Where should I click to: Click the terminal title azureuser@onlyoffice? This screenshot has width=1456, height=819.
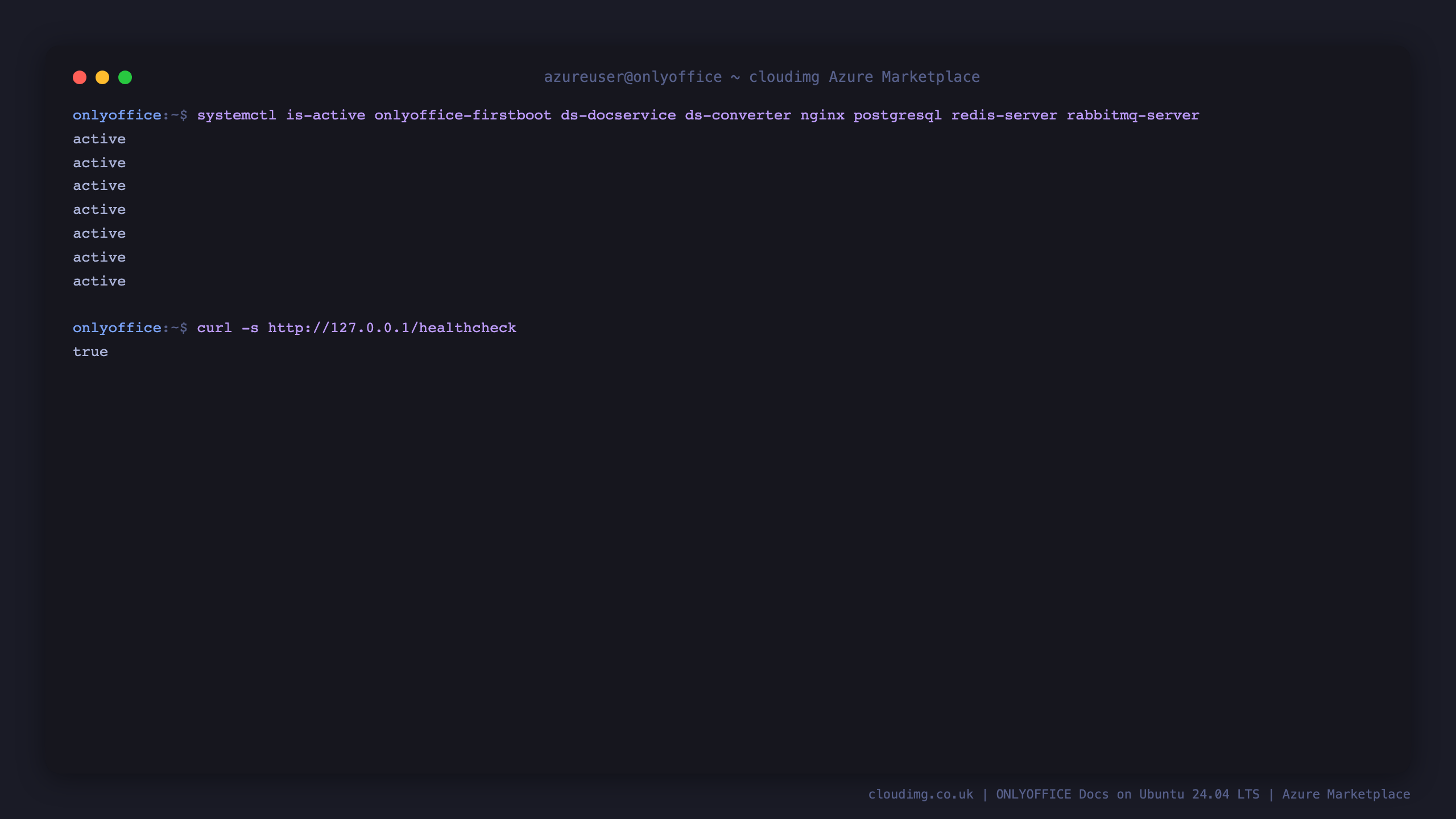click(633, 77)
